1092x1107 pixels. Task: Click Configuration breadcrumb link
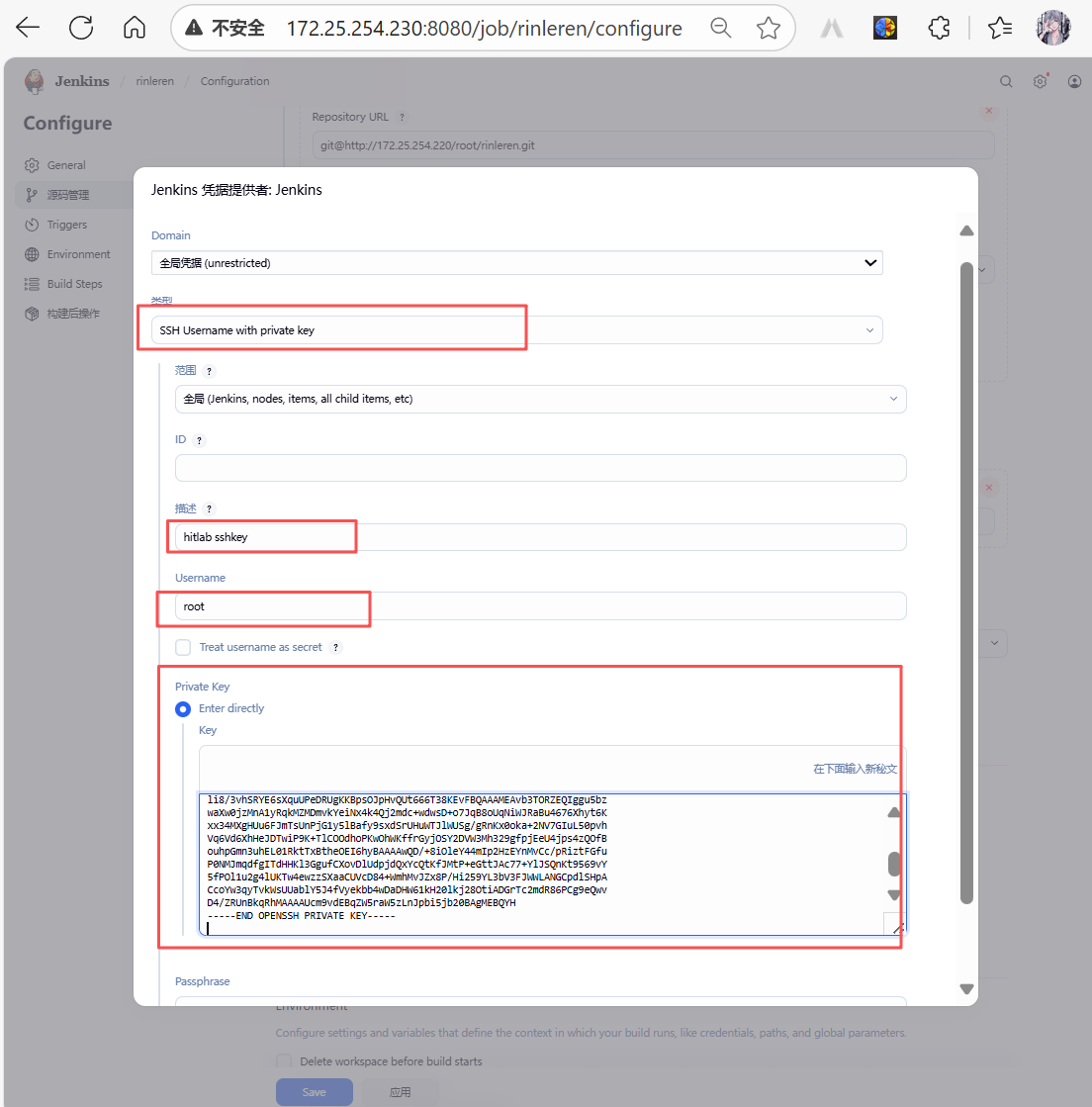234,81
